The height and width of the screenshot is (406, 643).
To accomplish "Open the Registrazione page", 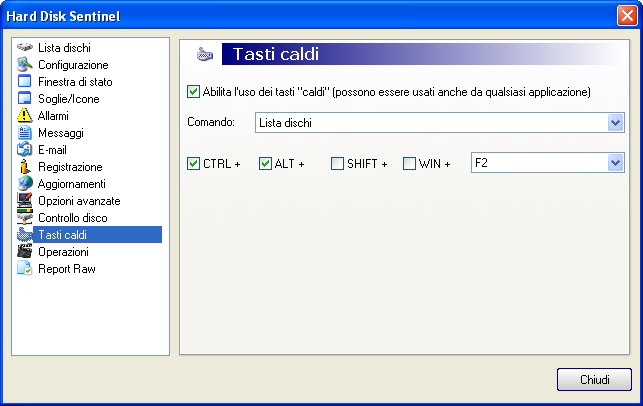I will point(70,167).
